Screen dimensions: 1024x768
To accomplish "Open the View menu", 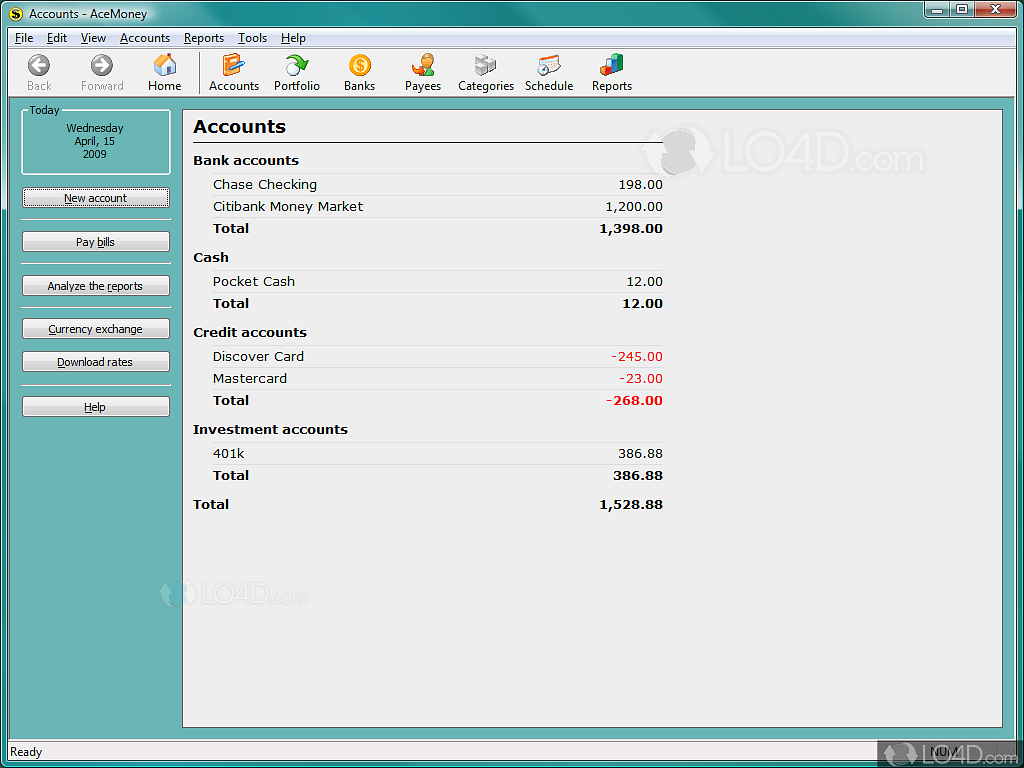I will pyautogui.click(x=93, y=38).
